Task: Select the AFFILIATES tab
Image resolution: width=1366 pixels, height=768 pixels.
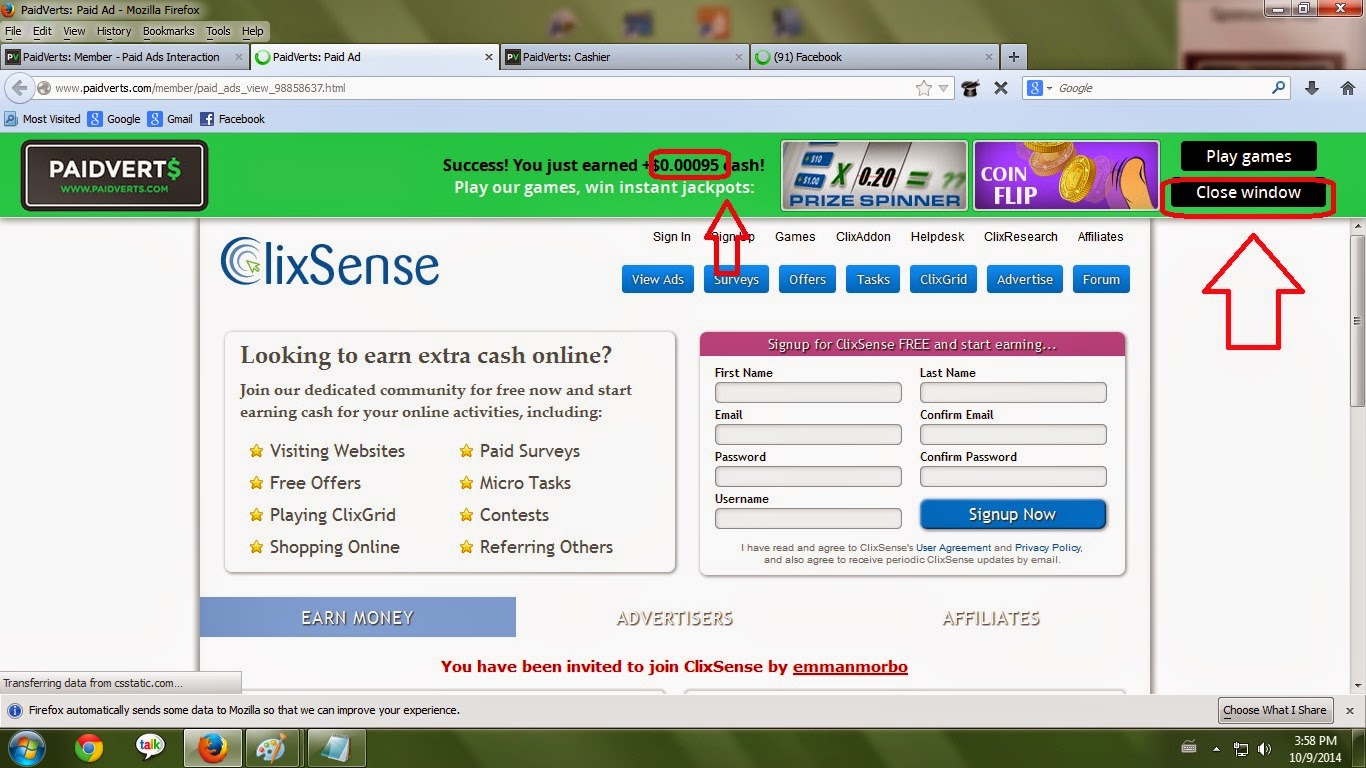Action: click(x=991, y=617)
